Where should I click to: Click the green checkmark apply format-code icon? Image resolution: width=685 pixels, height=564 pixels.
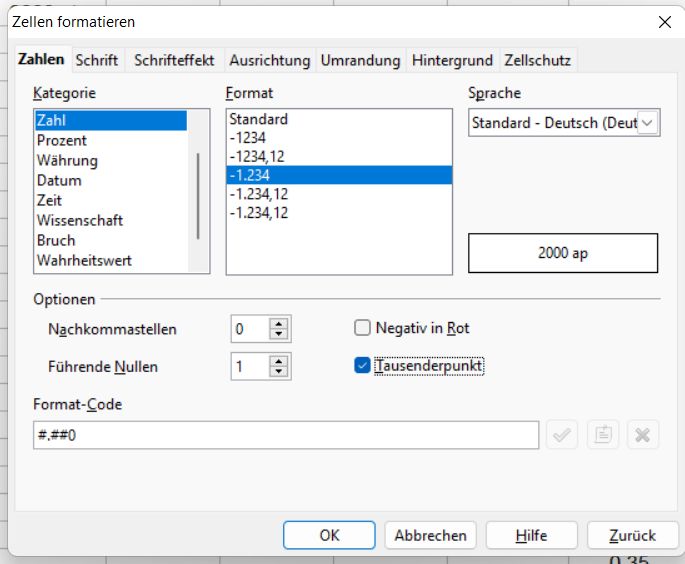(562, 435)
